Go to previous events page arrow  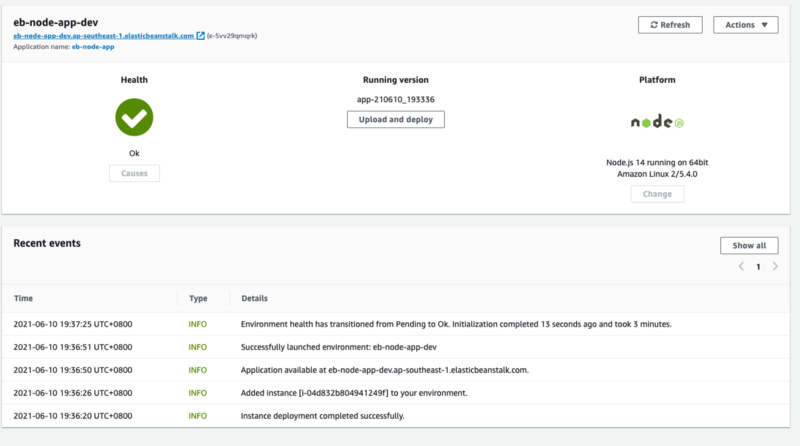pyautogui.click(x=741, y=266)
